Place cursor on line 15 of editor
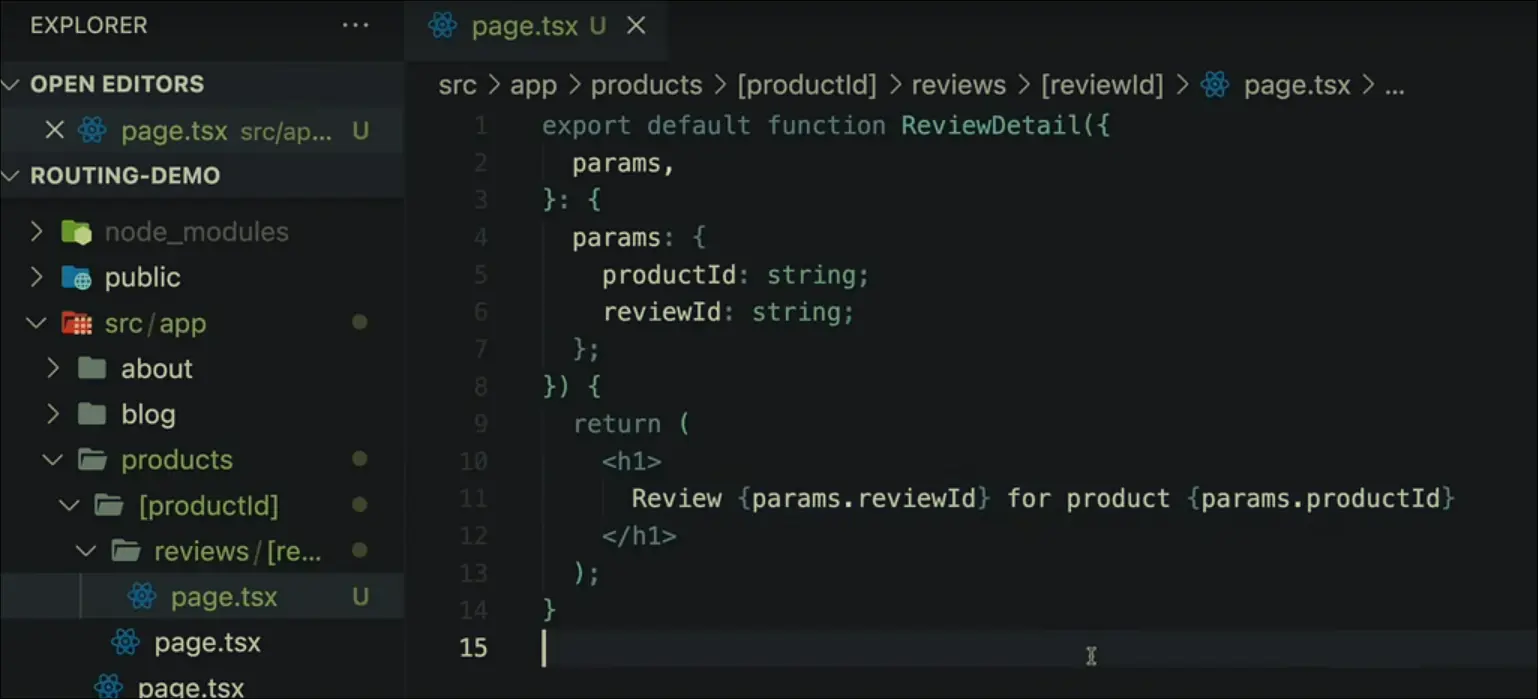1538x699 pixels. click(x=800, y=648)
